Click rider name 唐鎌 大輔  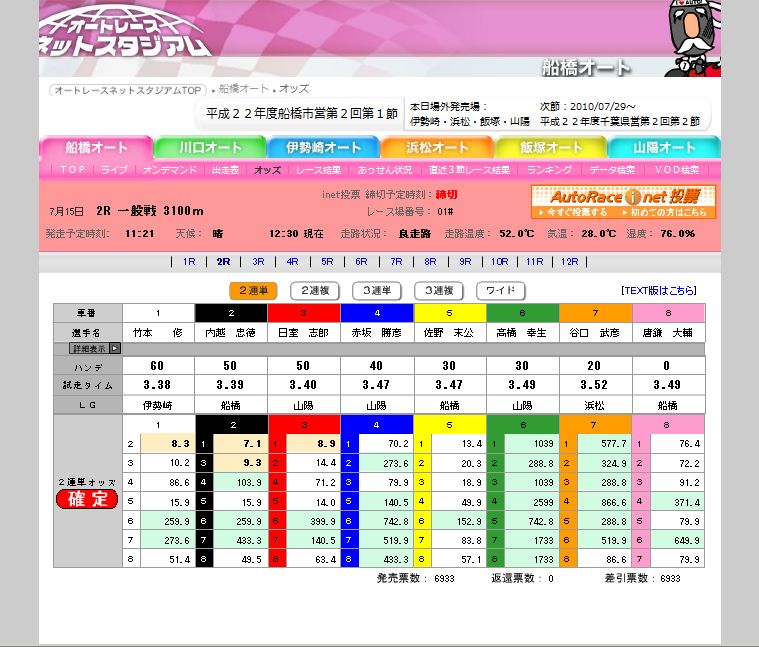[x=668, y=333]
